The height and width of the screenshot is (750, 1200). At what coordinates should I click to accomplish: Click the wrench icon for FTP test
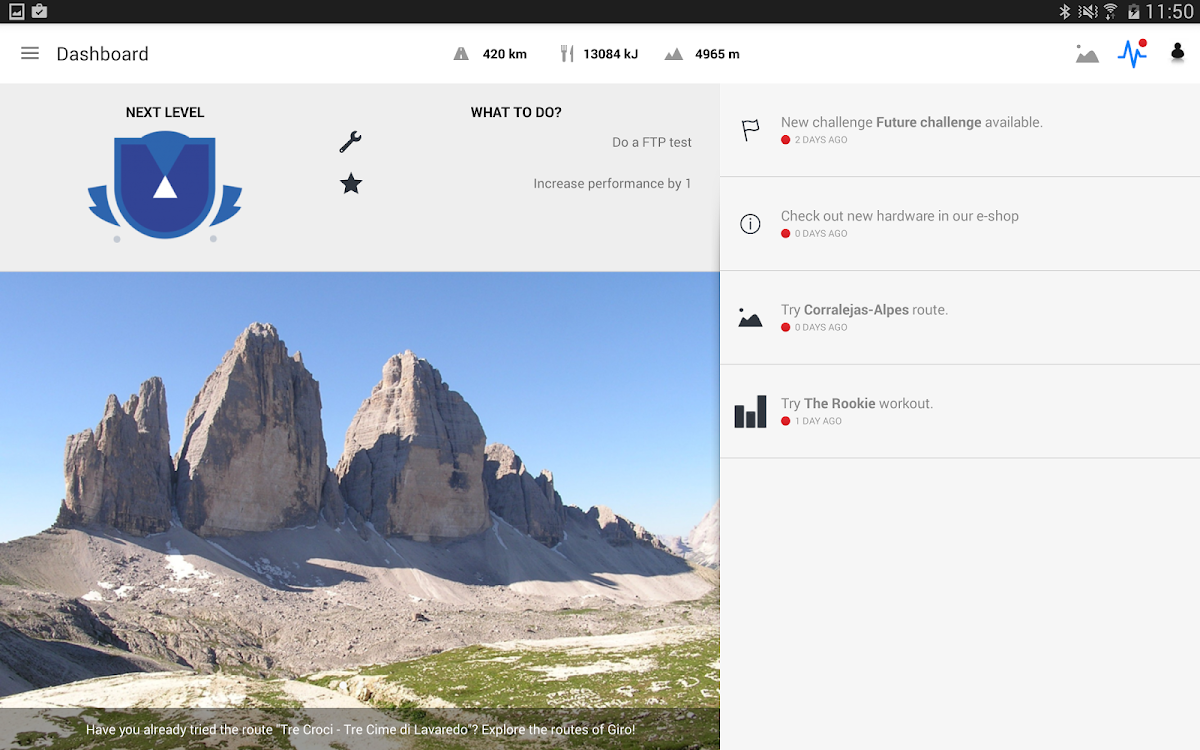pyautogui.click(x=350, y=142)
